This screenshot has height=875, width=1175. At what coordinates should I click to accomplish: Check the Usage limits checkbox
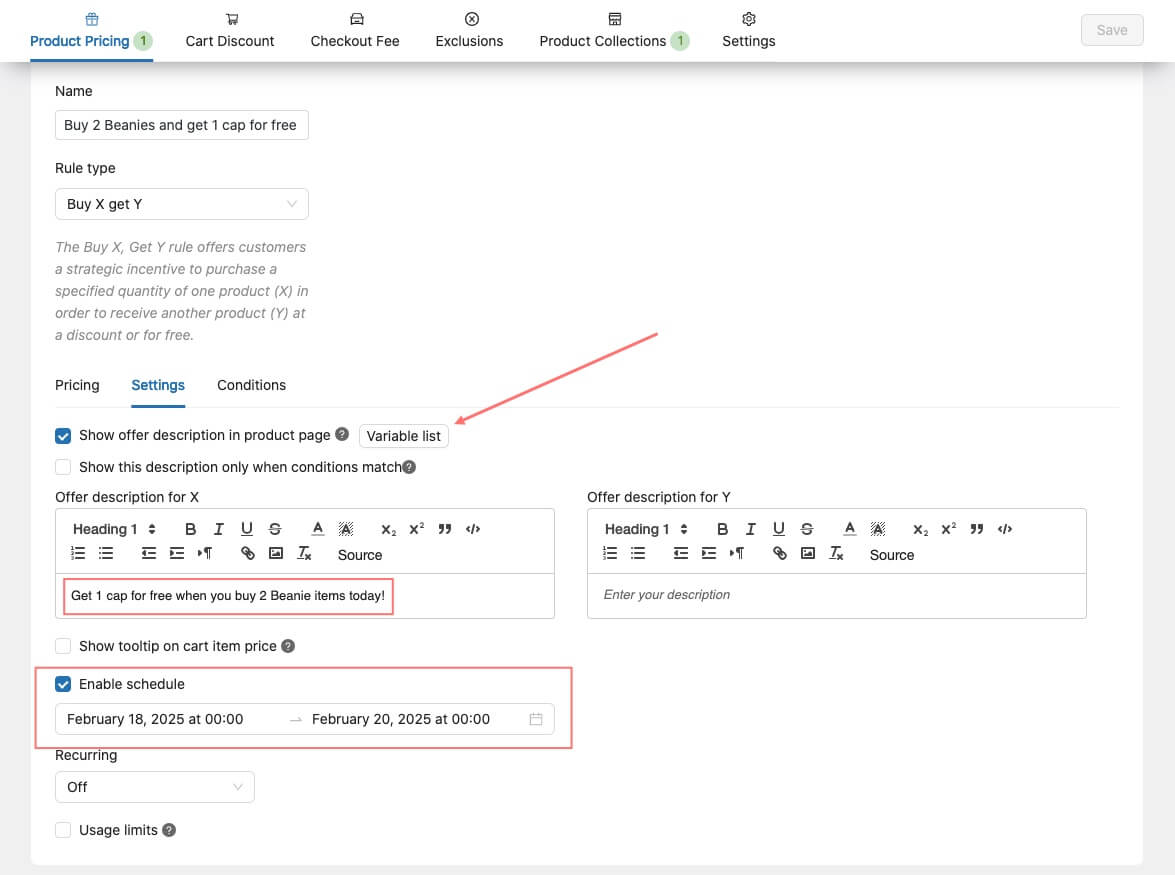[x=63, y=830]
